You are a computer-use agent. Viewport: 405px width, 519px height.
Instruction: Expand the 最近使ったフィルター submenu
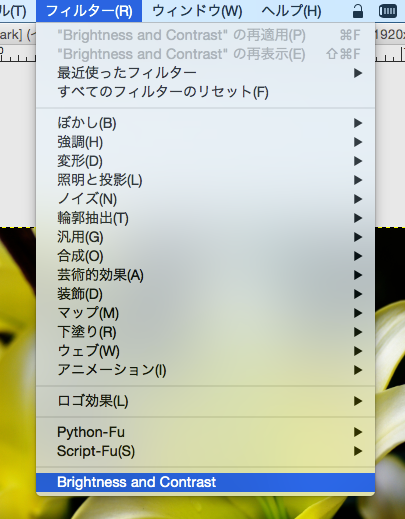(205, 73)
